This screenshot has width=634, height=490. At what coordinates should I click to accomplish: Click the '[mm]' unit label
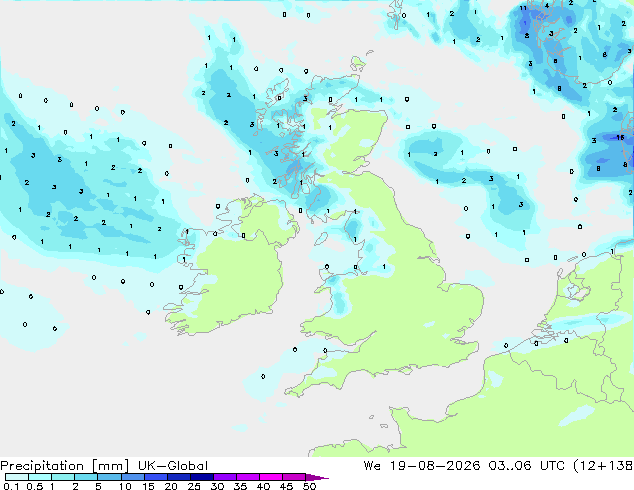[x=110, y=466]
